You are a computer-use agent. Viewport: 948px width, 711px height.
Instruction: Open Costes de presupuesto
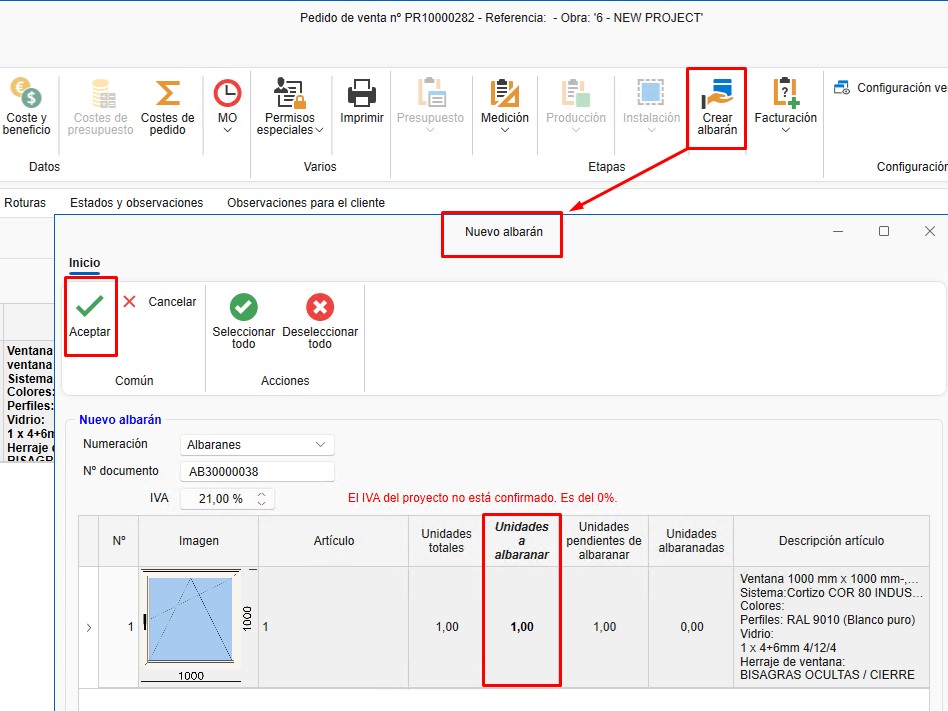coord(100,106)
